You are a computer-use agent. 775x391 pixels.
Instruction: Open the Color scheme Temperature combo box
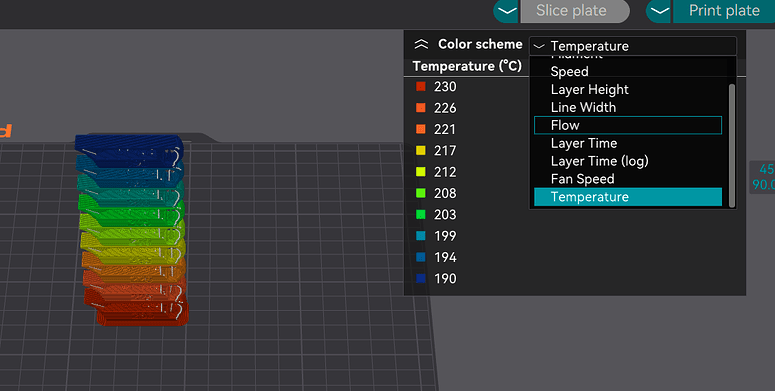click(x=633, y=46)
